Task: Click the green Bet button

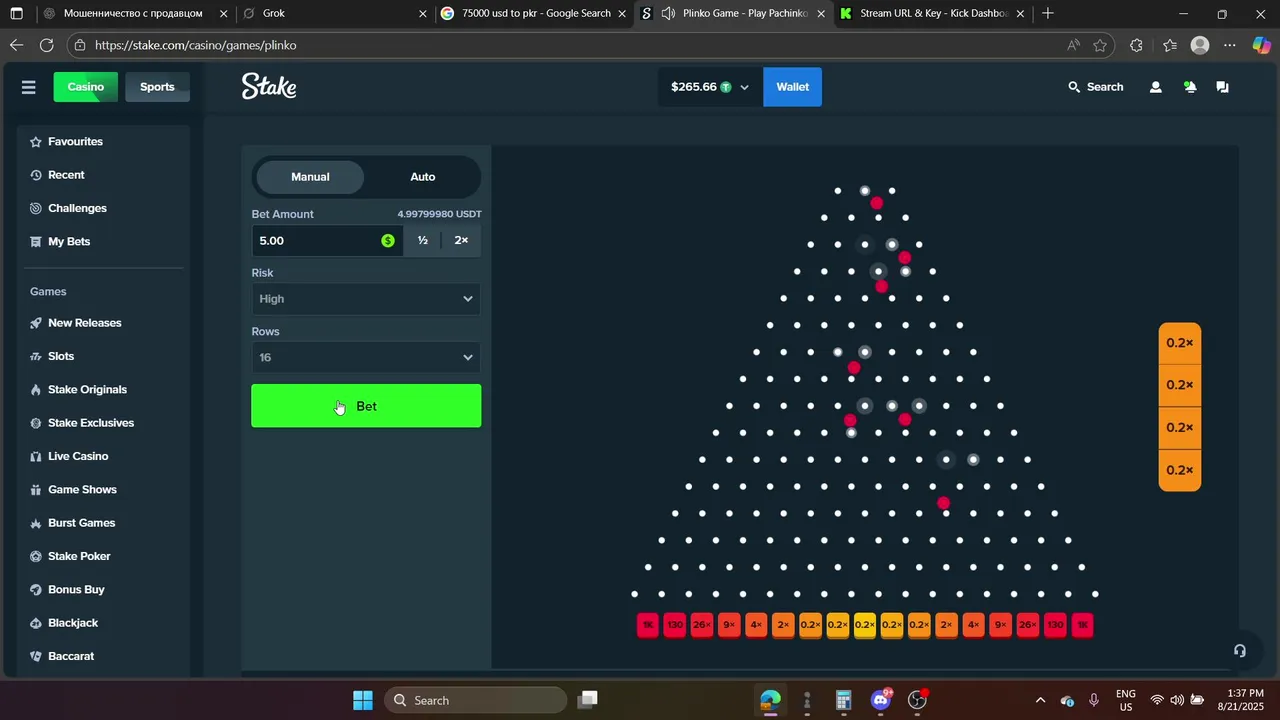Action: pyautogui.click(x=366, y=406)
